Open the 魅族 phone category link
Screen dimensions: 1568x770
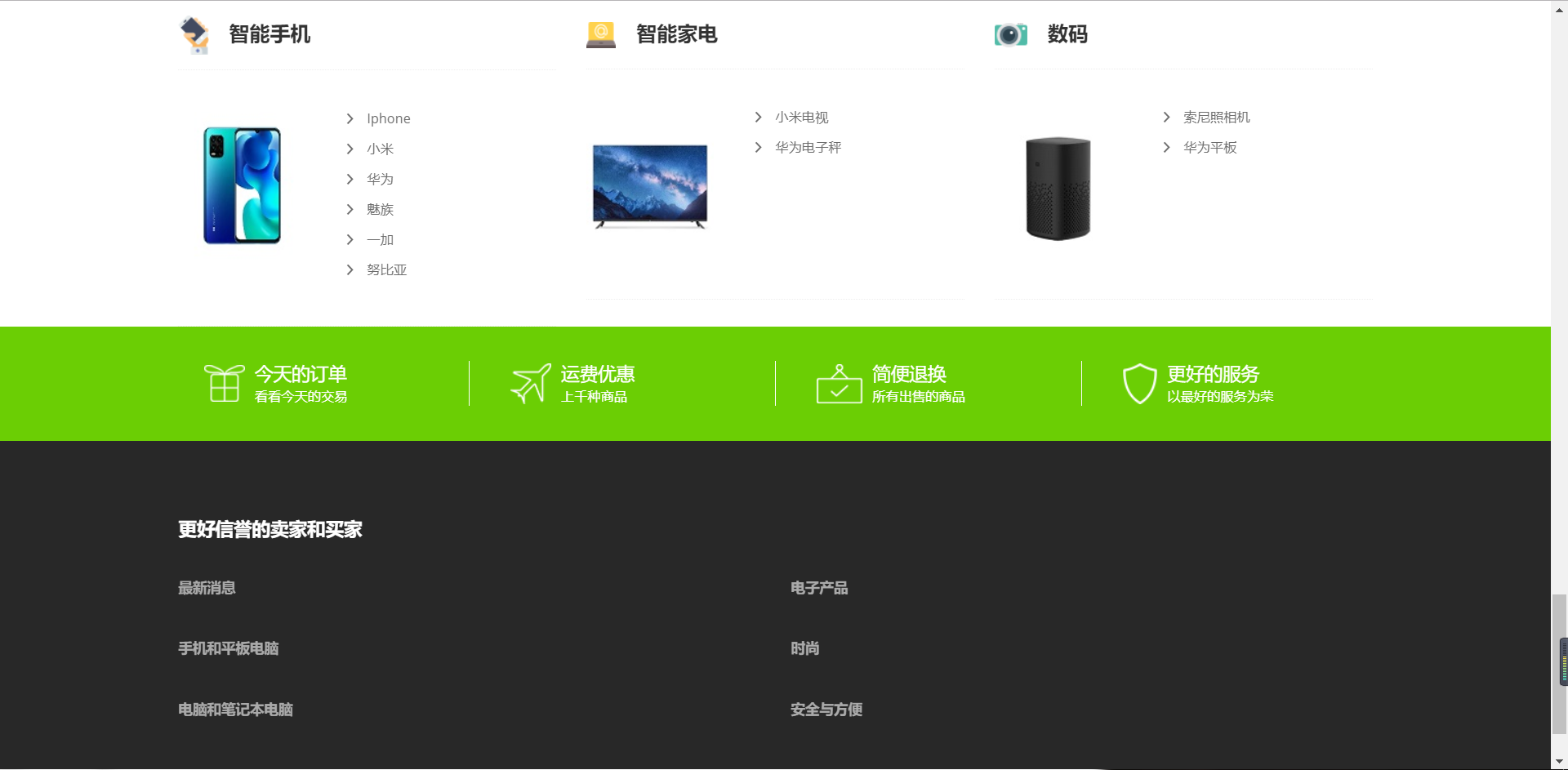(380, 209)
